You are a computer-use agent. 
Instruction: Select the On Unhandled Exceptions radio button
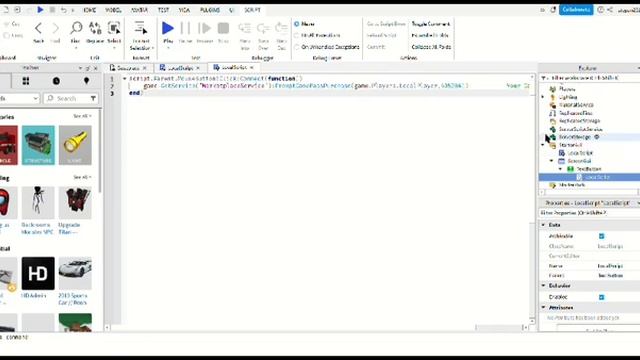297,47
